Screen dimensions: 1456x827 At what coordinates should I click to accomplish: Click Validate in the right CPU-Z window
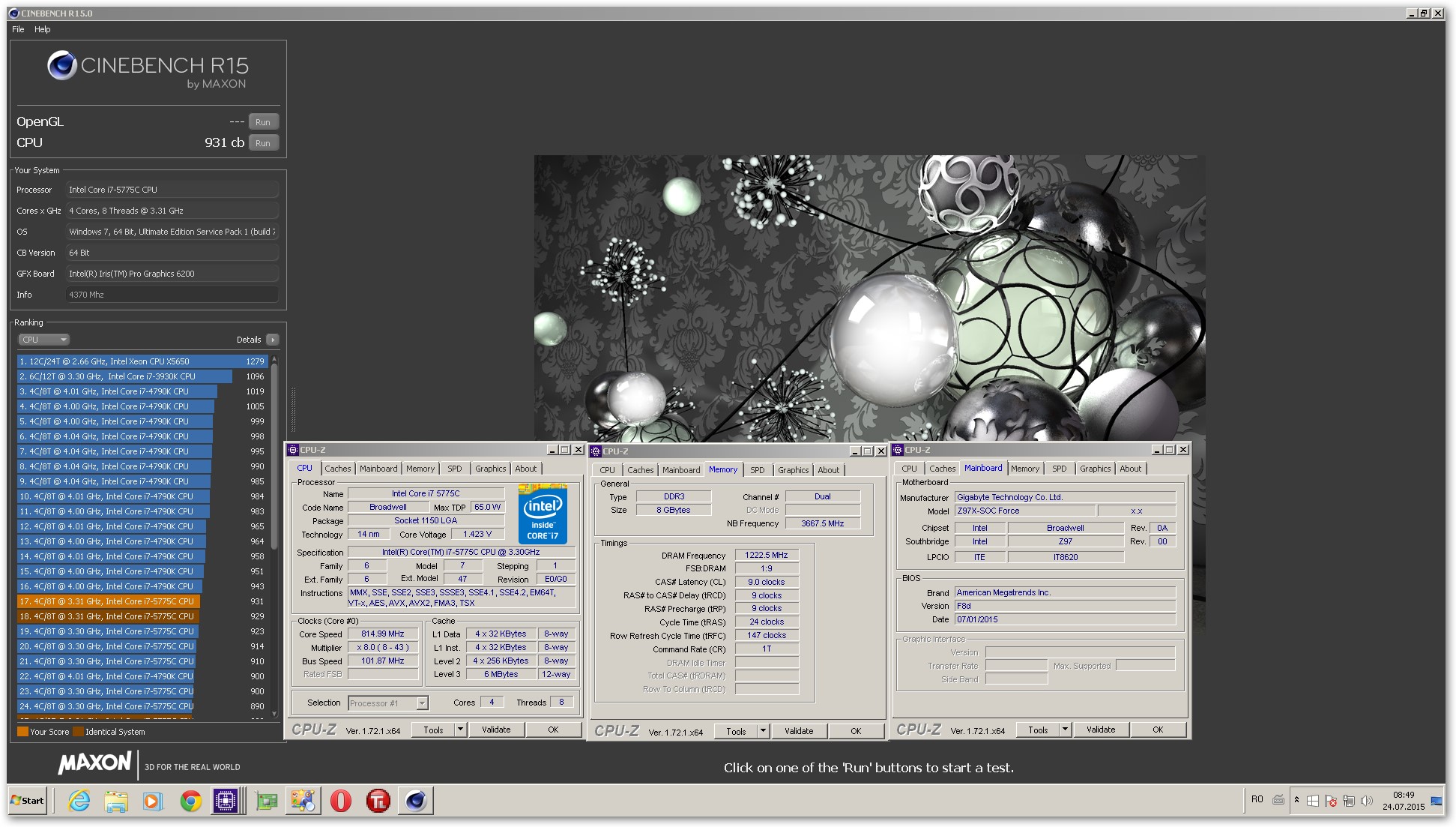pyautogui.click(x=1101, y=730)
